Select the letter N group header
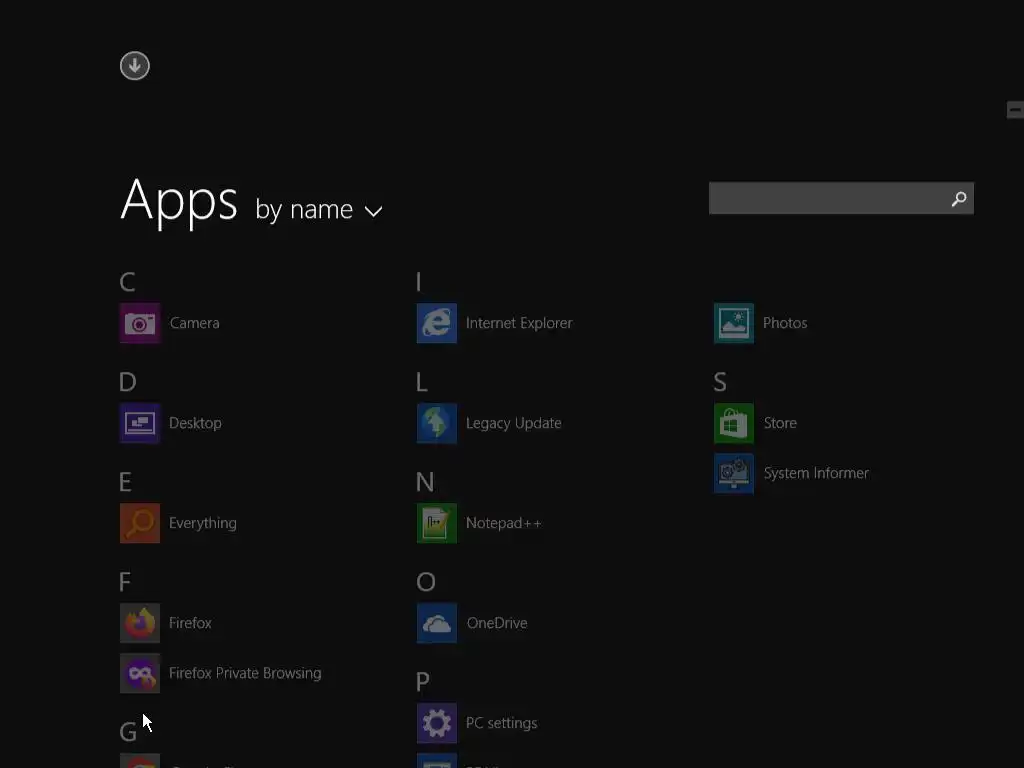 (x=425, y=482)
